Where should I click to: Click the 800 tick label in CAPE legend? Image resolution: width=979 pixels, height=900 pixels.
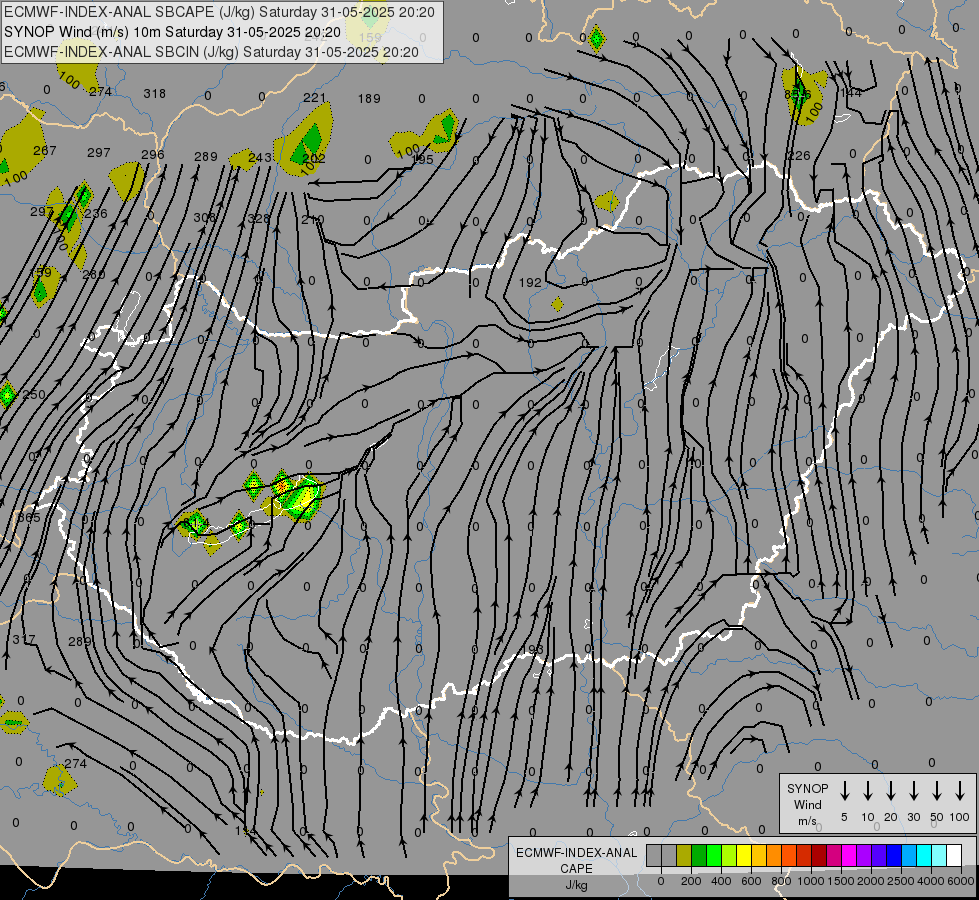click(x=781, y=881)
